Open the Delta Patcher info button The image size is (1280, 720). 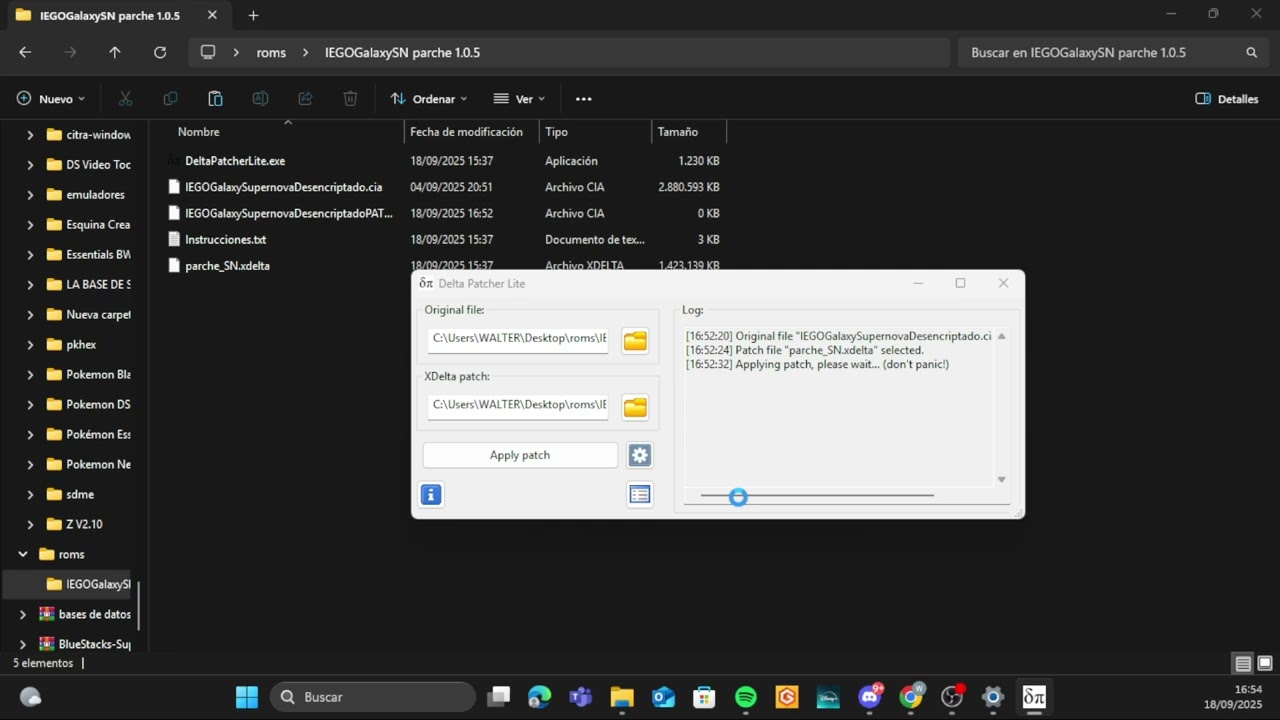pyautogui.click(x=431, y=494)
